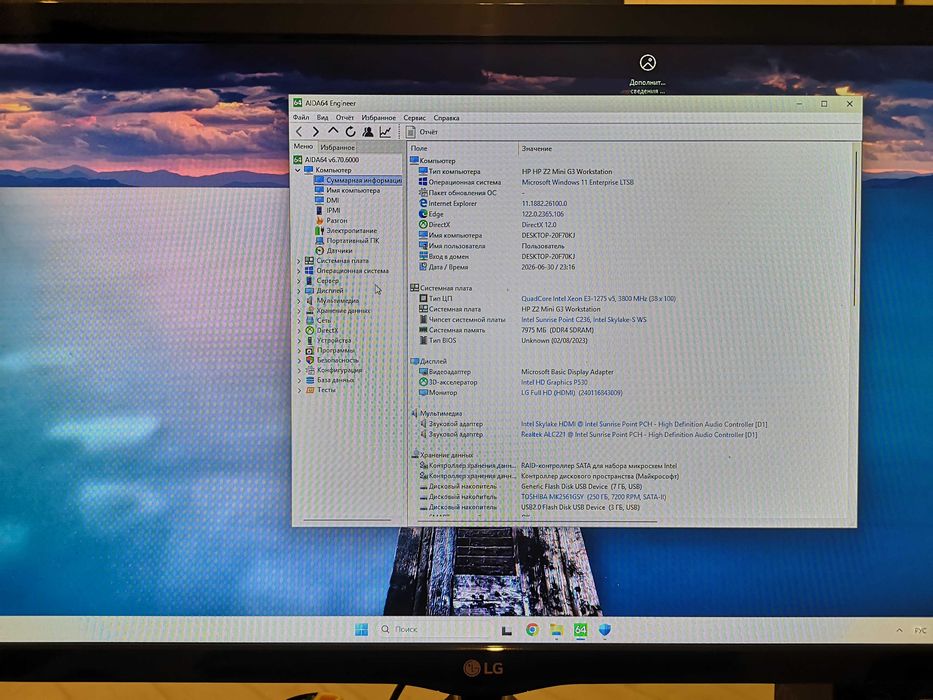Viewport: 933px width, 700px height.
Task: Open Intel Sunrise Point C236 chipset link
Action: tap(584, 320)
